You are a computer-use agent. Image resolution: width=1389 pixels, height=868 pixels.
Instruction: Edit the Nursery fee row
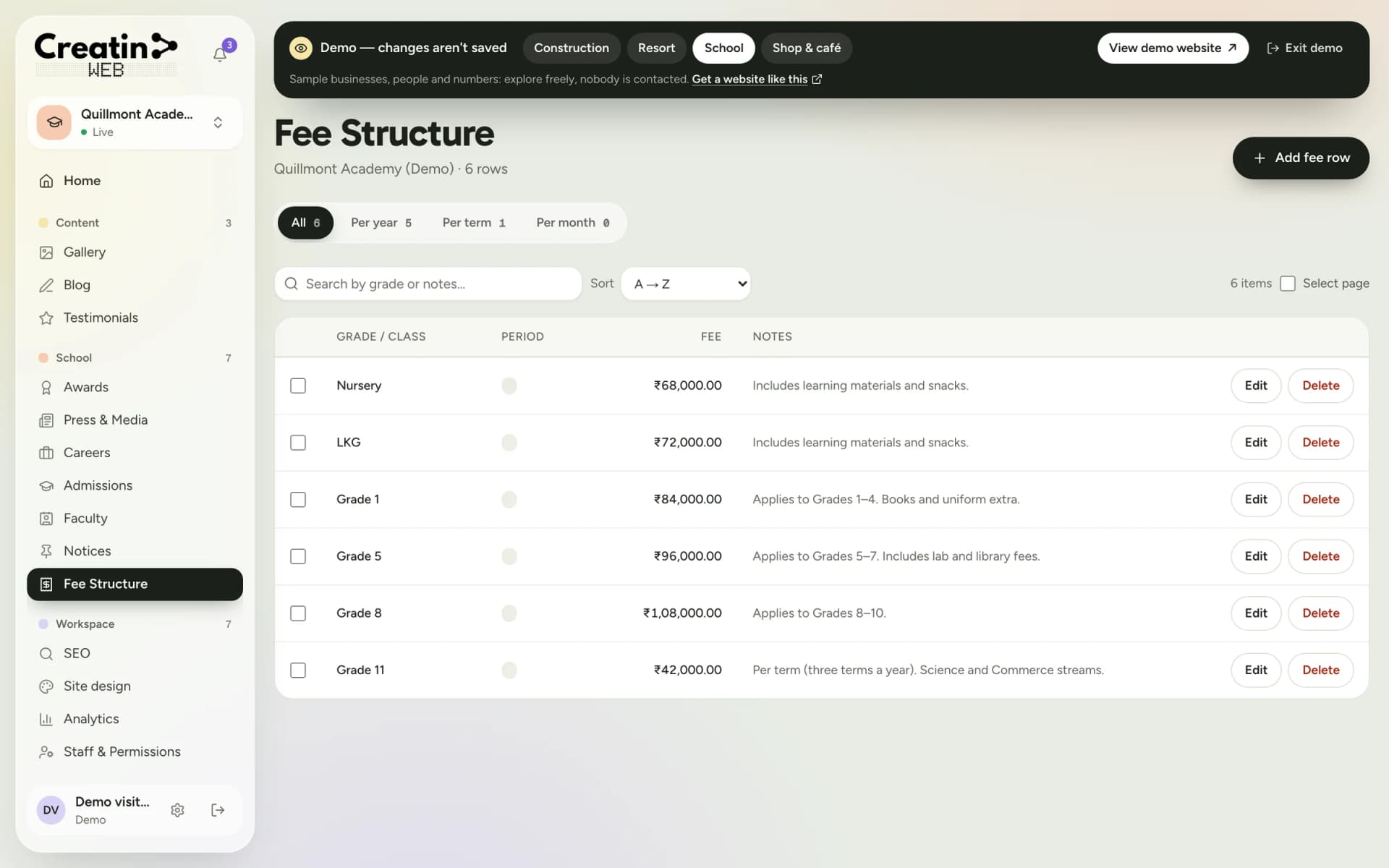pyautogui.click(x=1256, y=386)
